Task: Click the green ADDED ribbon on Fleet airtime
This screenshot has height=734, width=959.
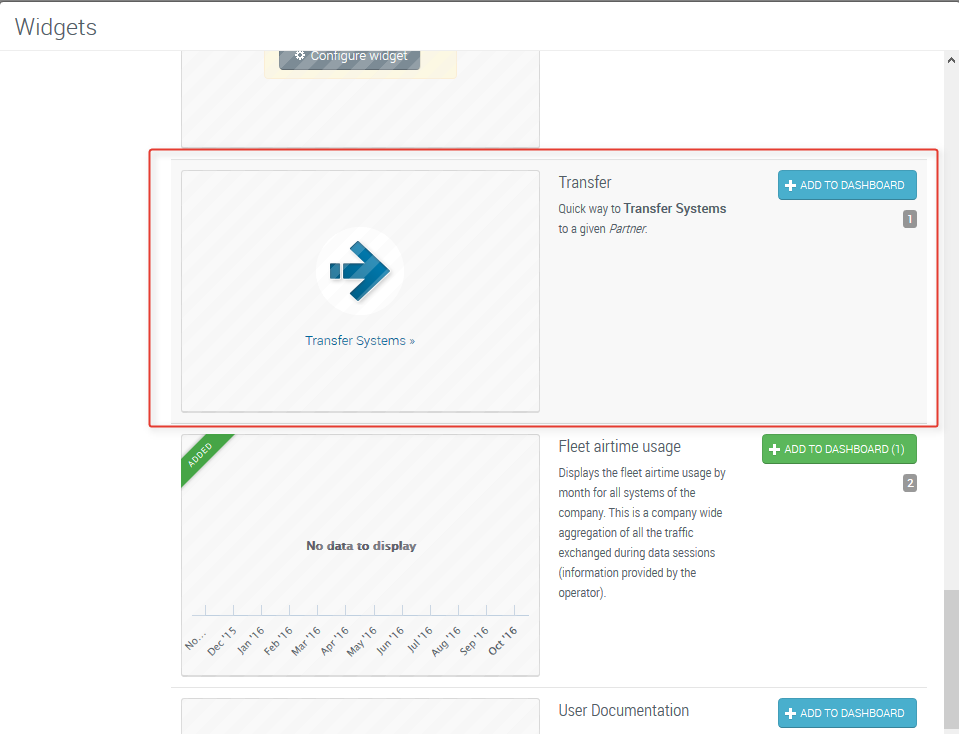Action: (x=202, y=455)
